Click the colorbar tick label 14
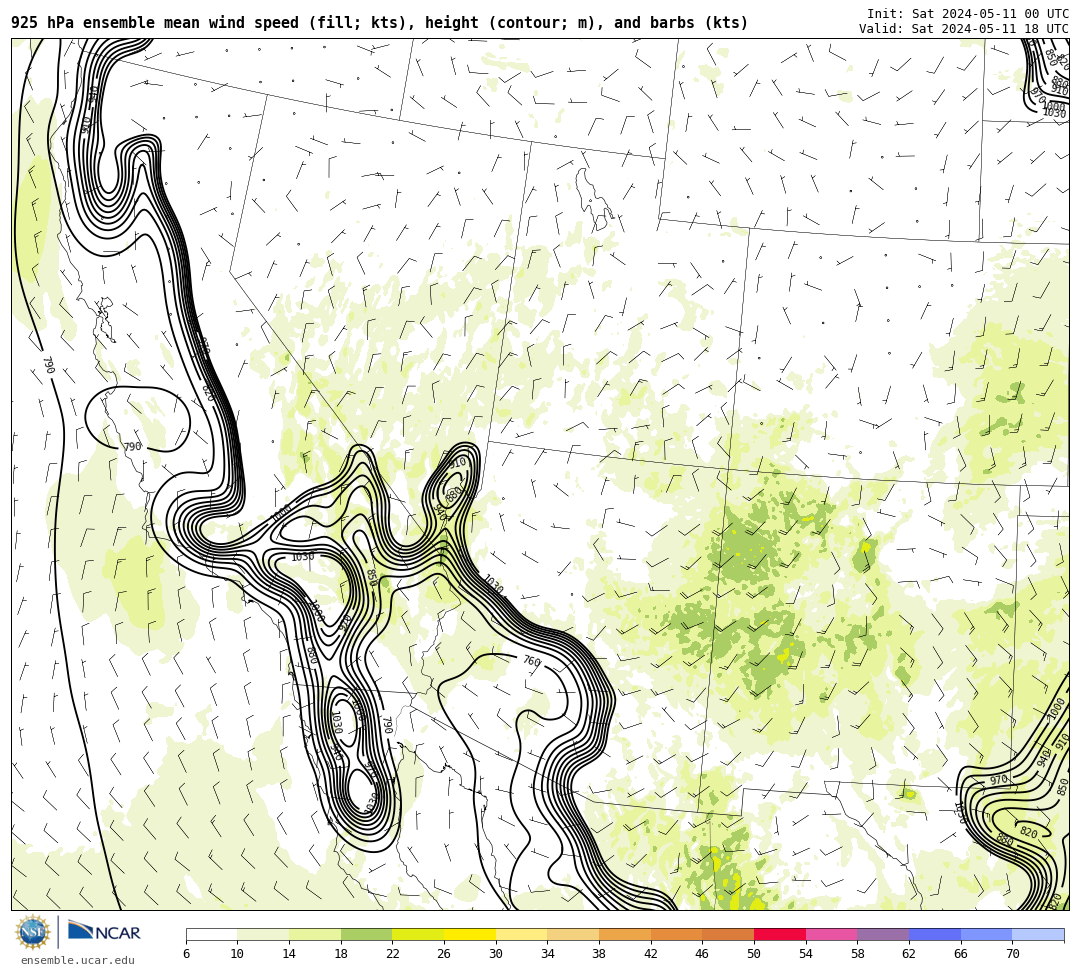Screen dimensions: 1080x973 [x=289, y=954]
